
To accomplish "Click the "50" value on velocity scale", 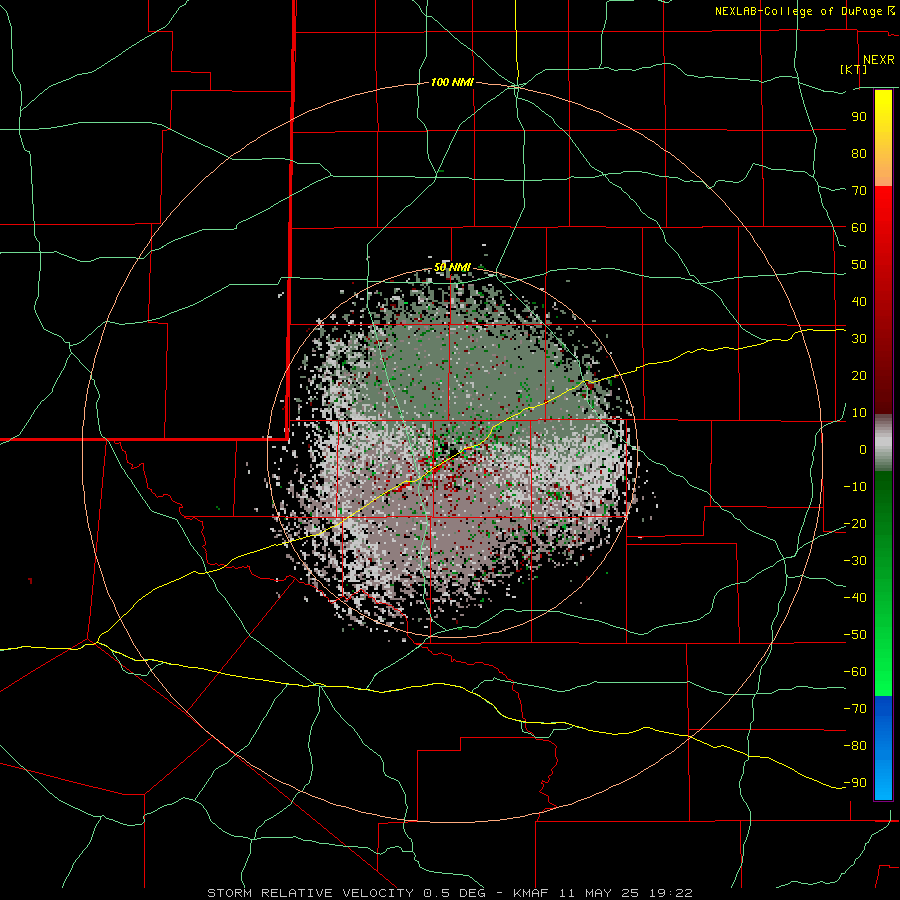I will point(859,265).
